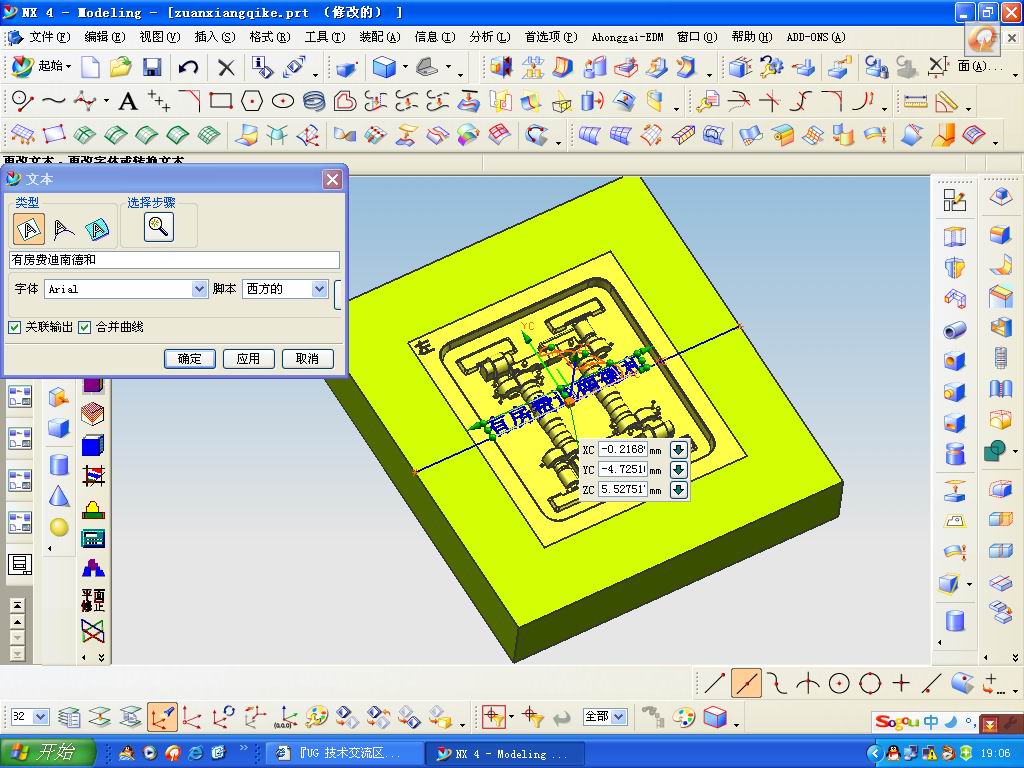Select the Text 'A' curve tool

click(x=128, y=101)
